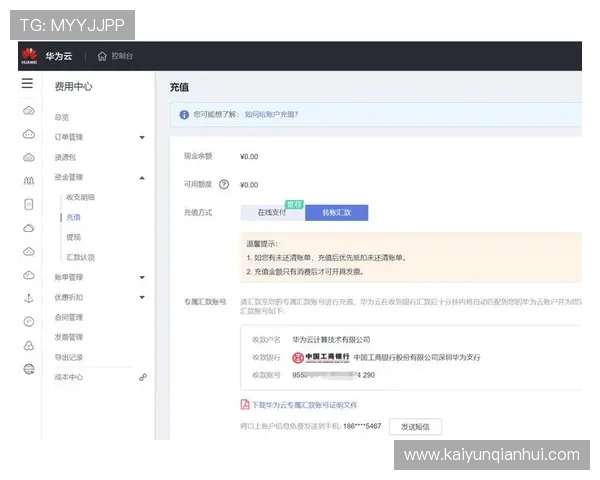Open 成本中心 in the sidebar

click(x=68, y=377)
